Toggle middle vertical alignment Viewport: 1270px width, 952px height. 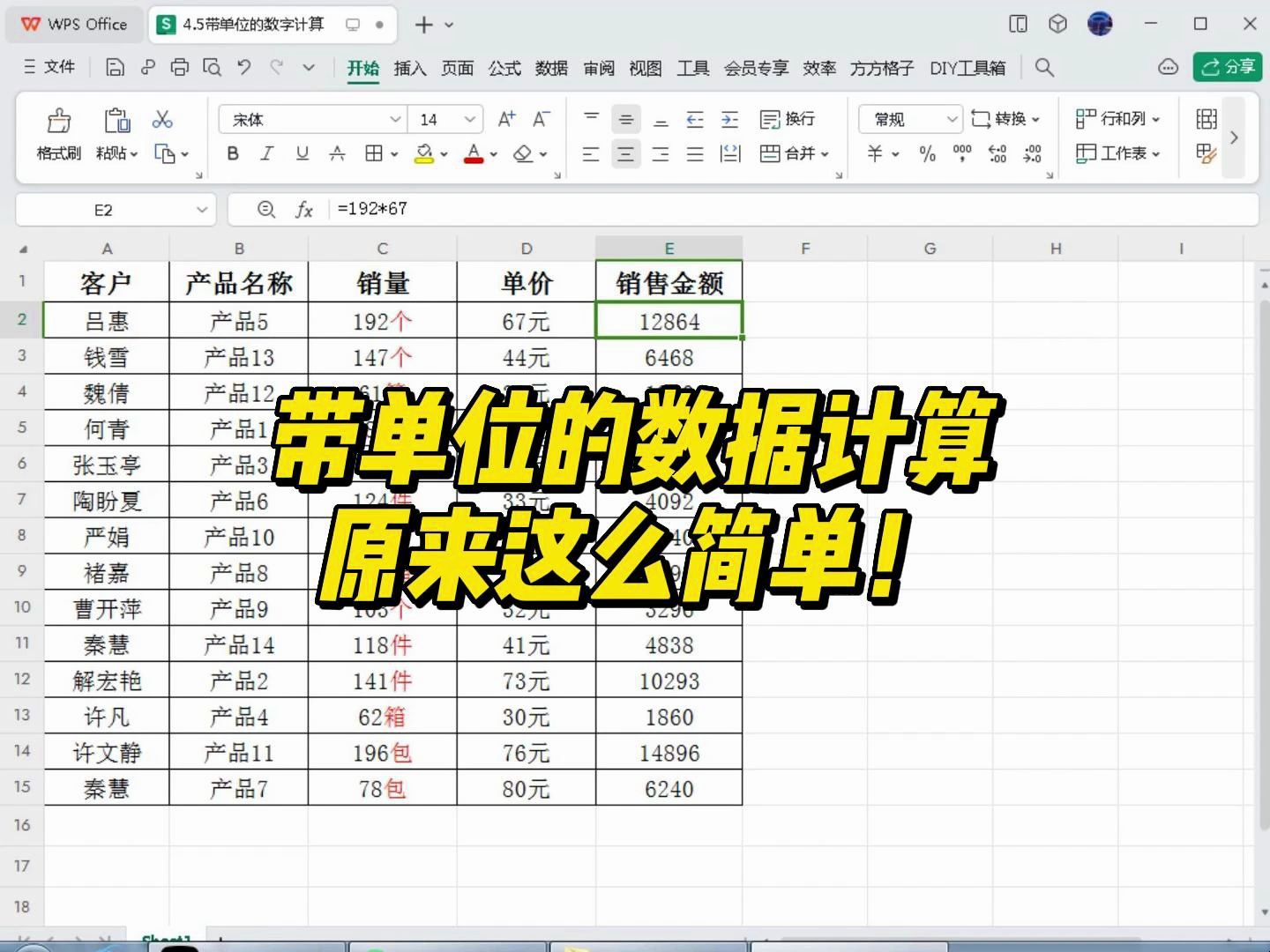626,119
